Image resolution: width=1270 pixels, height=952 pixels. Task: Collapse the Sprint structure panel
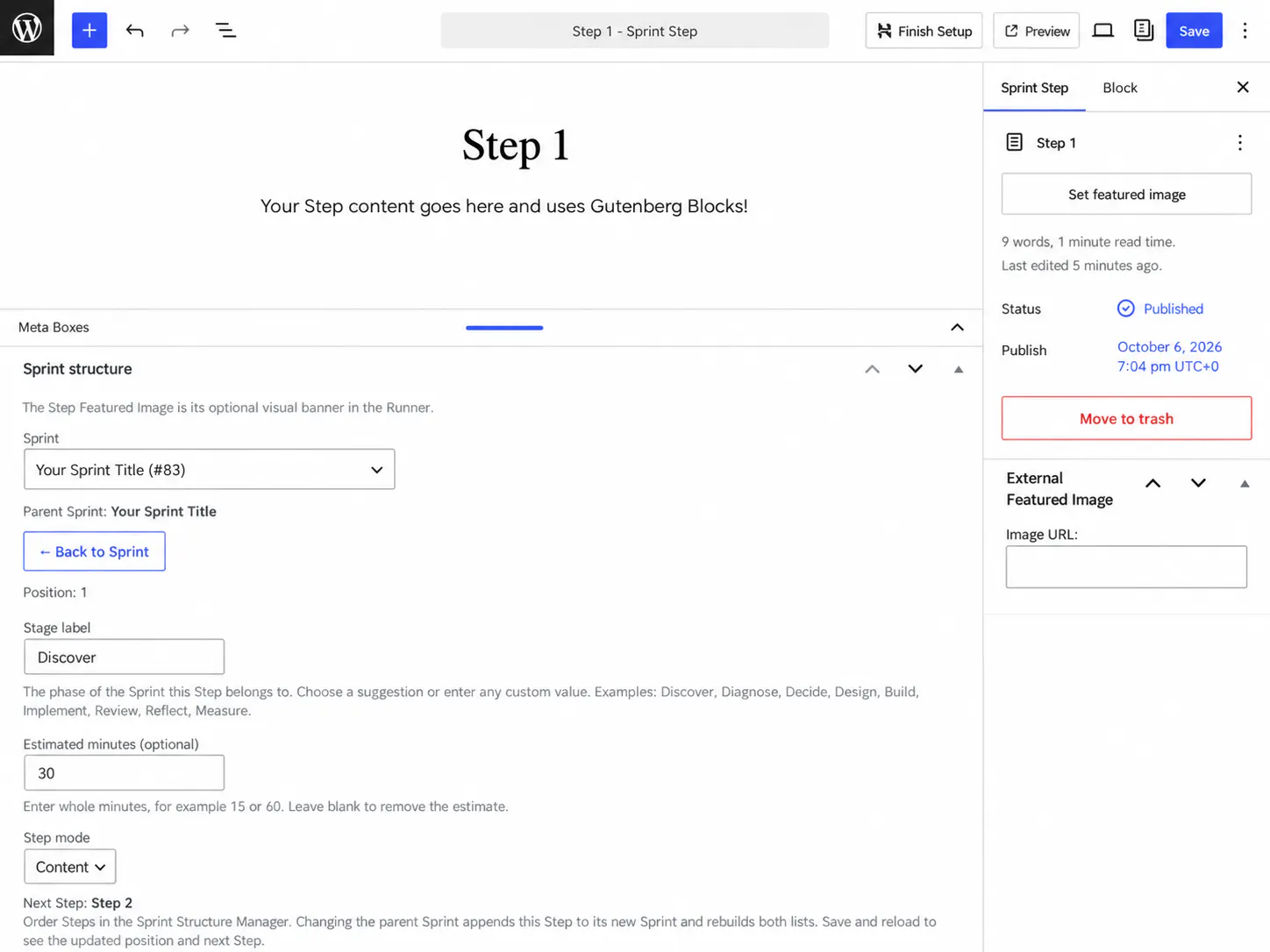(959, 369)
